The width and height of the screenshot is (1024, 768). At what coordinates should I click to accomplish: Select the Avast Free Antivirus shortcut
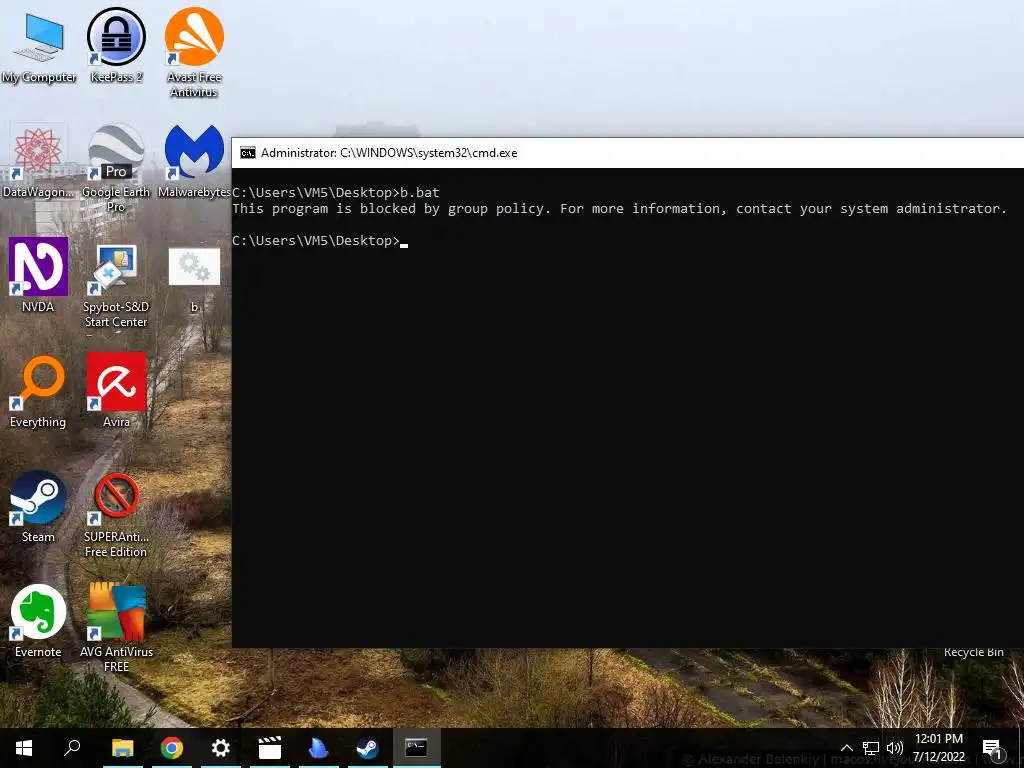click(194, 52)
